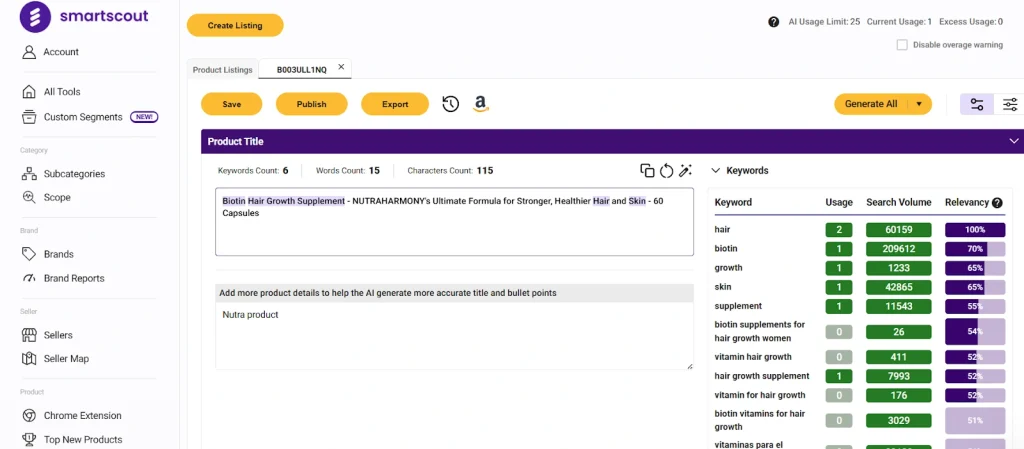Open Top New Products trophy icon
Screen dimensions: 1024x449
coord(29,439)
